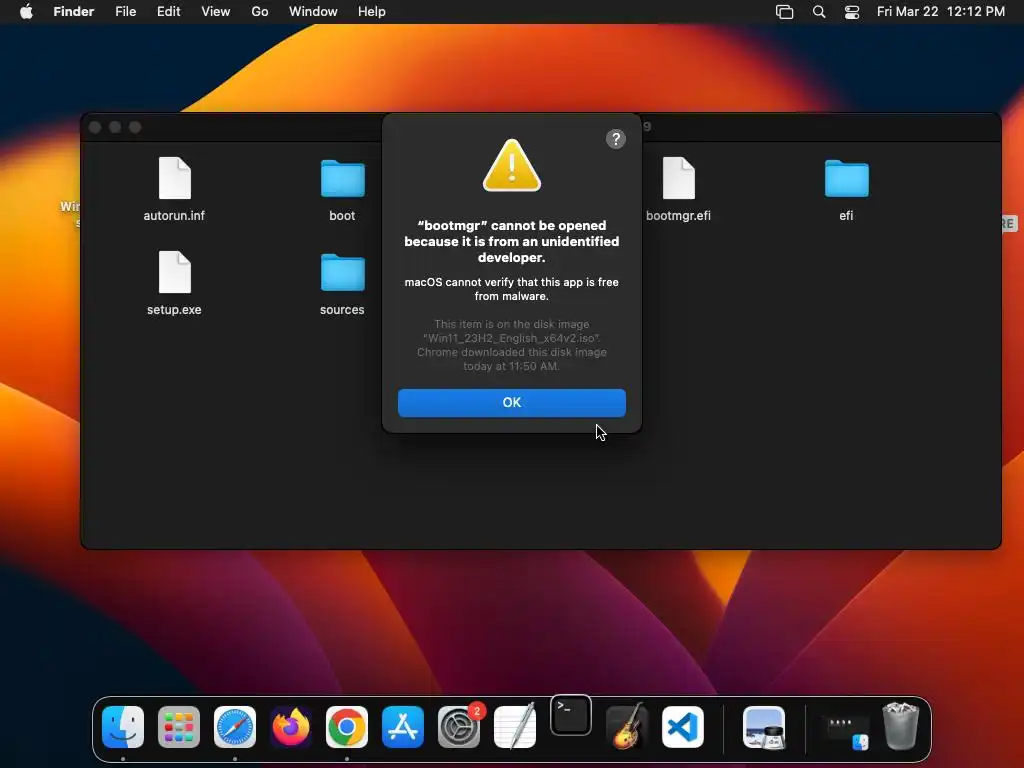This screenshot has height=768, width=1024.
Task: Click the date and time in menu bar
Action: tap(940, 12)
